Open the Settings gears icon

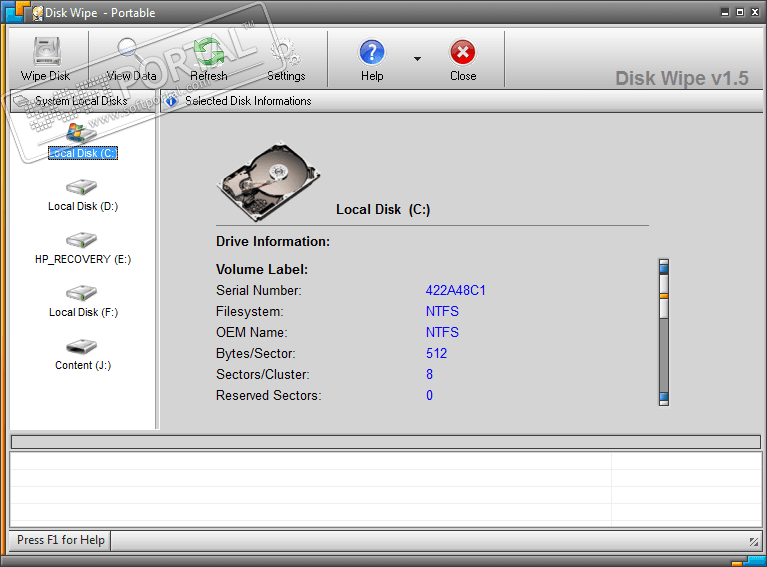pos(286,51)
